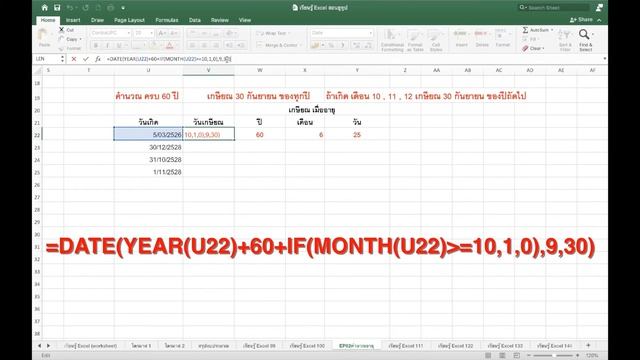Click the Redo arrow in the title bar
Screen dimensions: 640x360
click(x=85, y=8)
